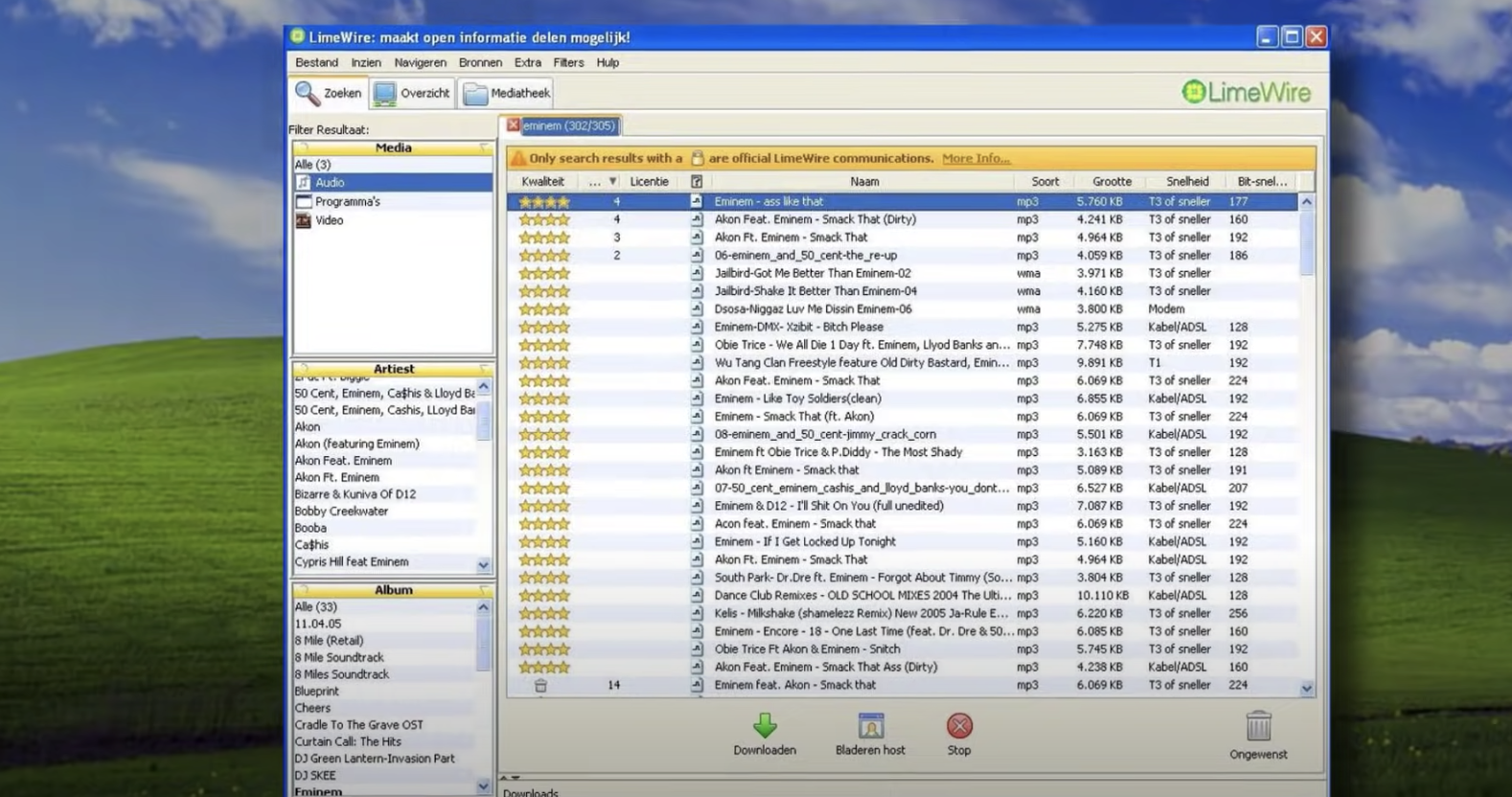Screen dimensions: 1512x797
Task: Select result 'Eminem - ass like that'
Action: pos(902,201)
